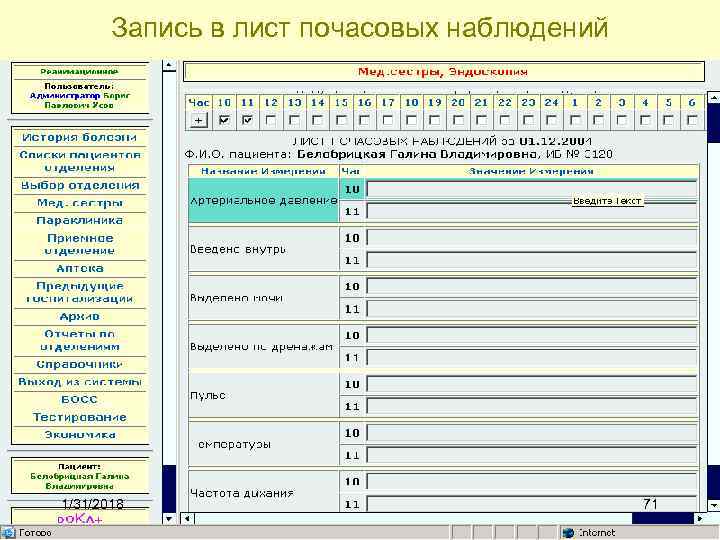720x540 pixels.
Task: Open Аптека section
Action: [x=80, y=268]
